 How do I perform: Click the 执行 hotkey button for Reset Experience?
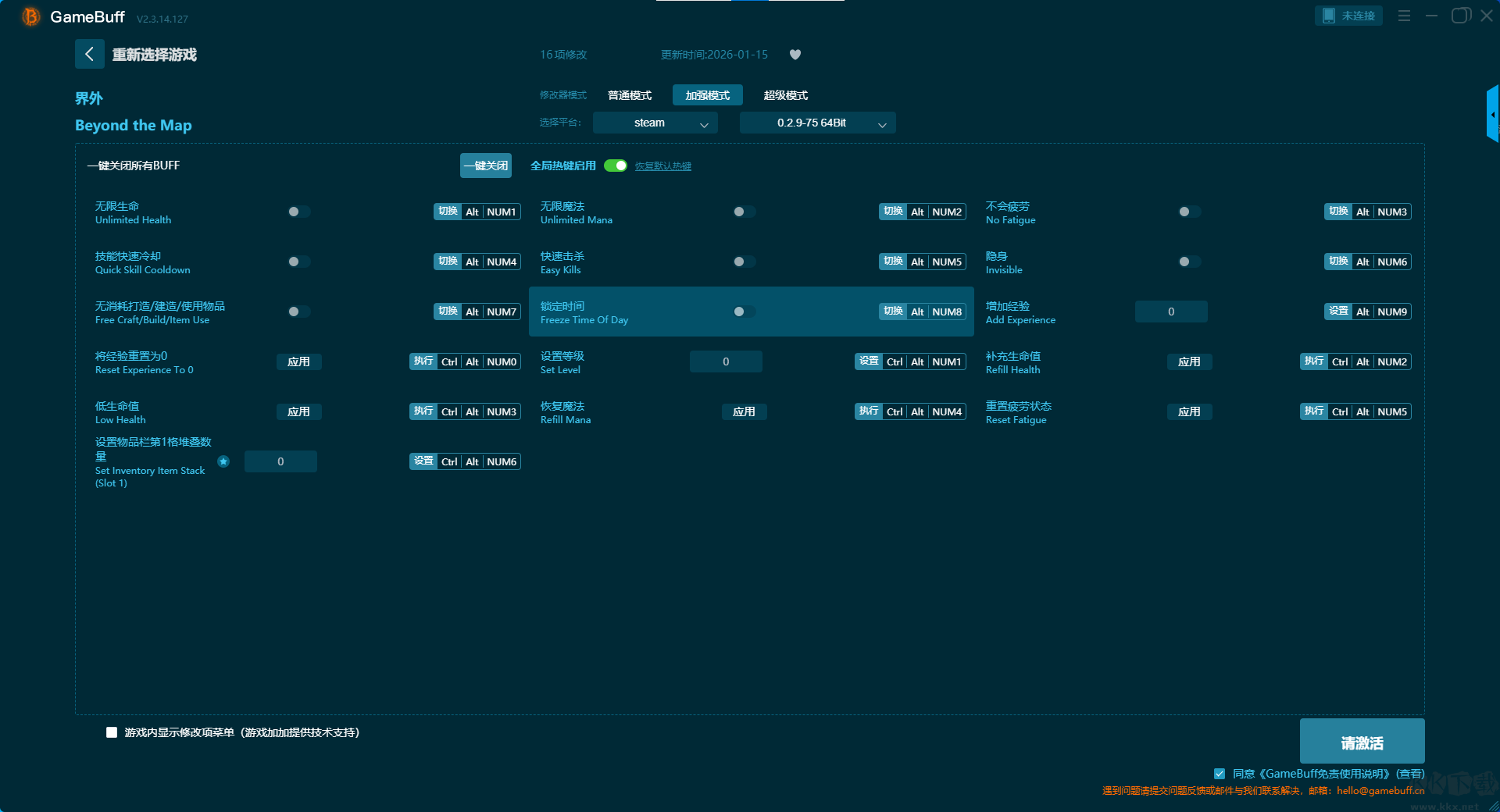tap(423, 361)
